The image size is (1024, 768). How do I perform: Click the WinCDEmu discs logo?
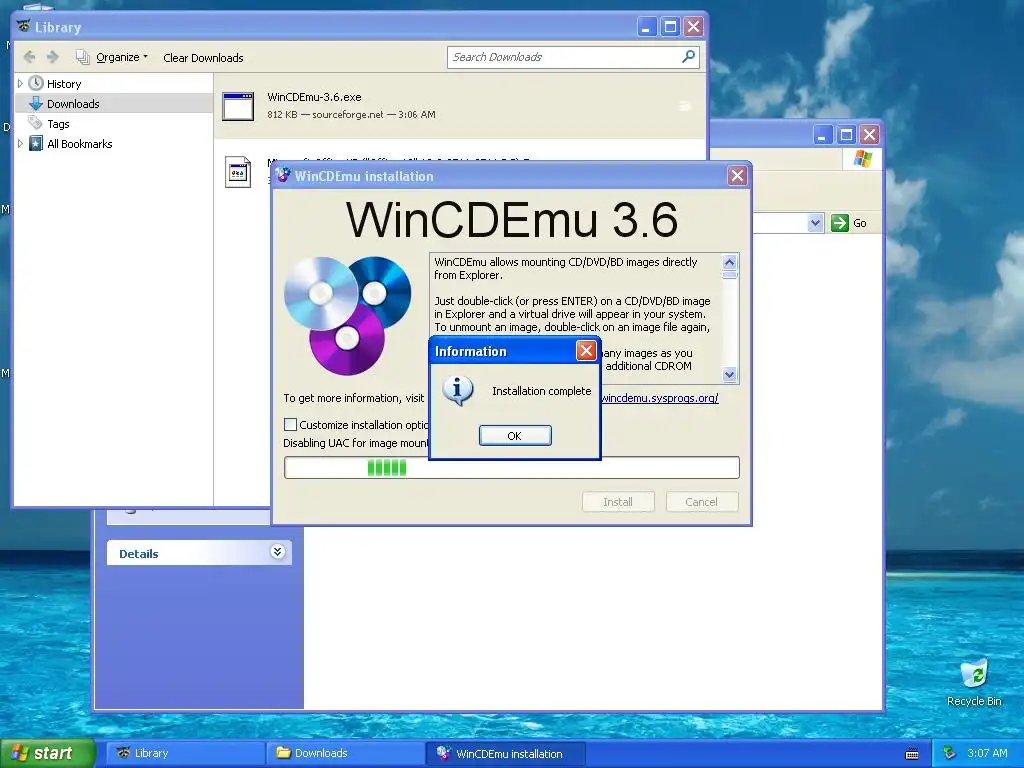tap(347, 315)
